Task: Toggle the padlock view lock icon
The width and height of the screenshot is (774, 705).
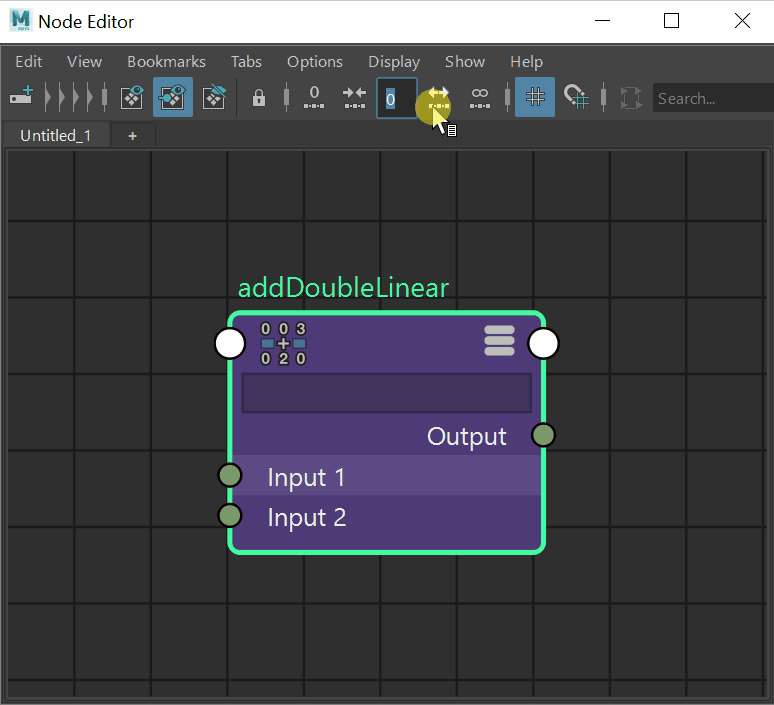Action: click(259, 98)
